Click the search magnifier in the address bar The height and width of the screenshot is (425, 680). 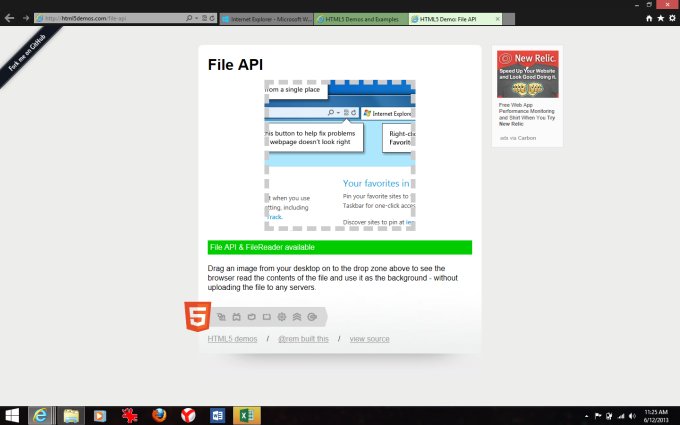click(189, 18)
